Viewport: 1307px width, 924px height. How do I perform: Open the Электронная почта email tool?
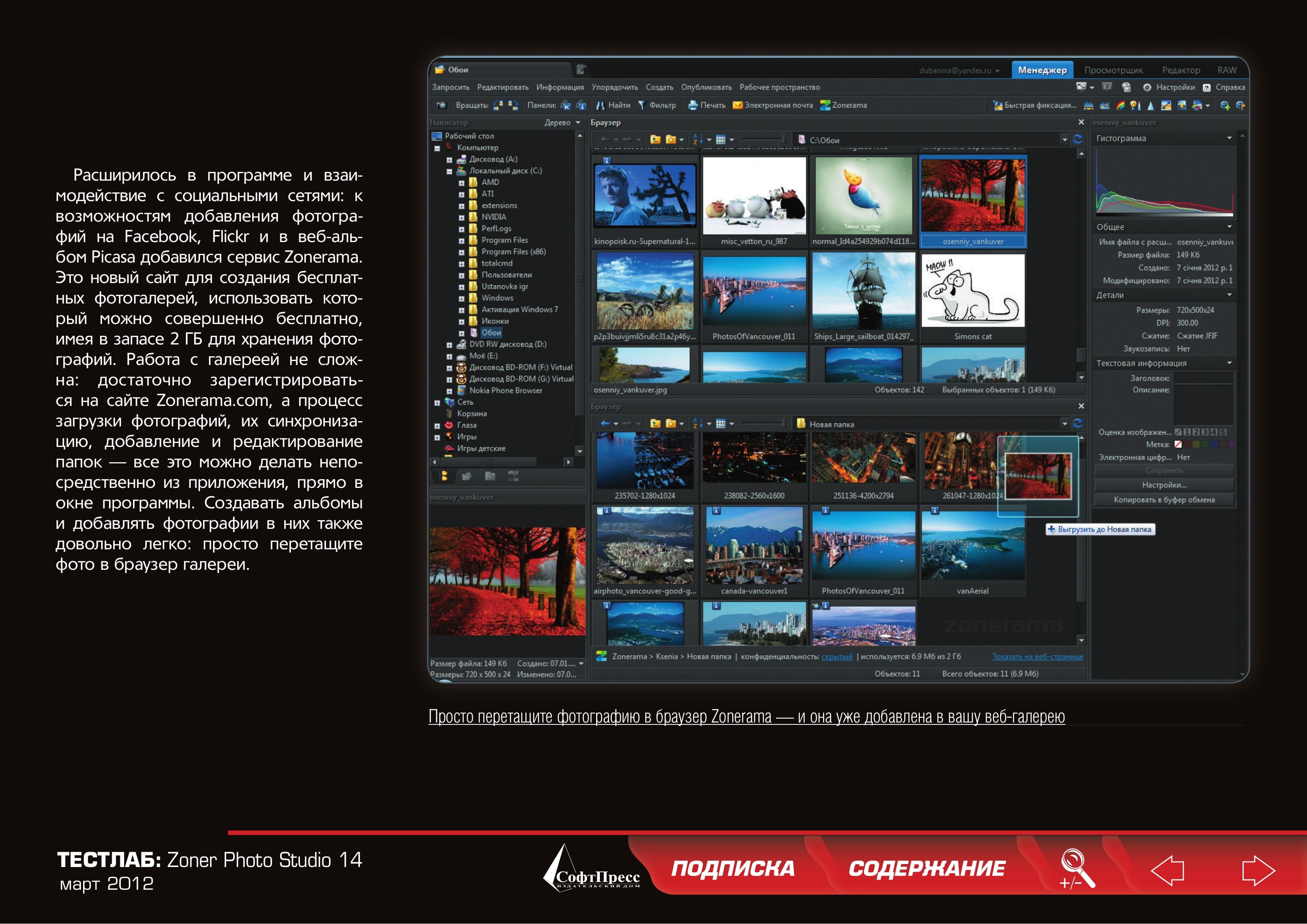[772, 105]
